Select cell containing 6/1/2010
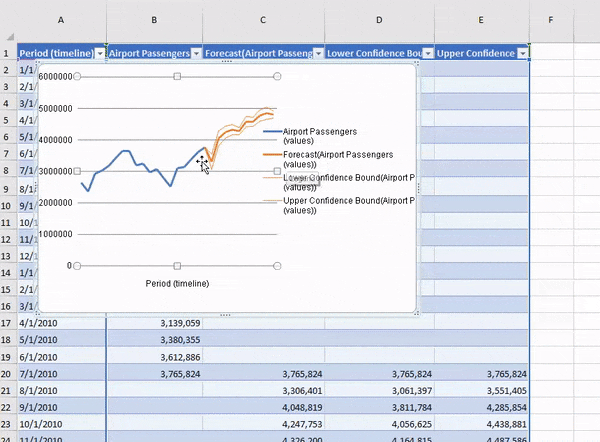Image resolution: width=600 pixels, height=442 pixels. [x=61, y=357]
